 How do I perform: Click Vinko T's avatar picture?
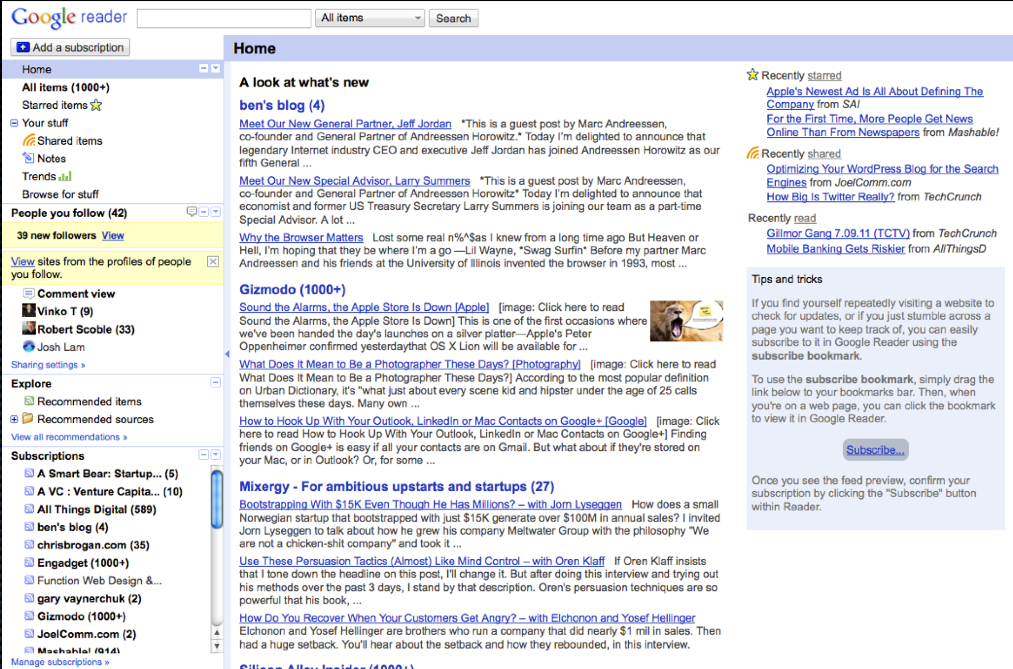point(28,311)
